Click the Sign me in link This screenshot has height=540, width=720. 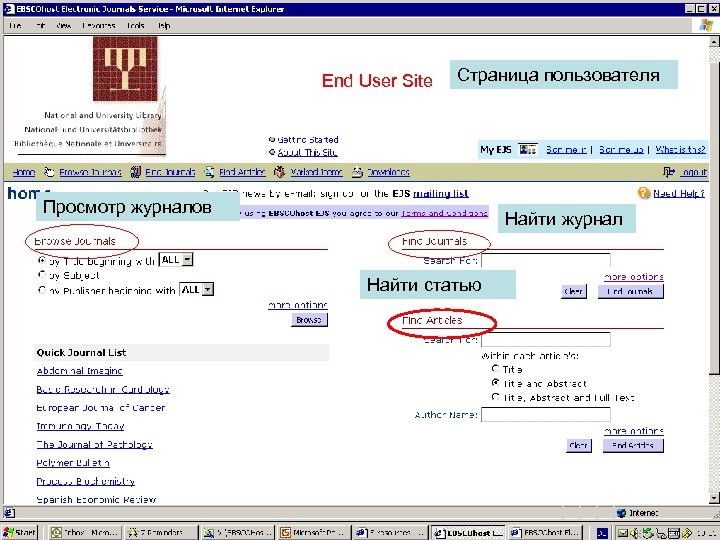tap(566, 149)
